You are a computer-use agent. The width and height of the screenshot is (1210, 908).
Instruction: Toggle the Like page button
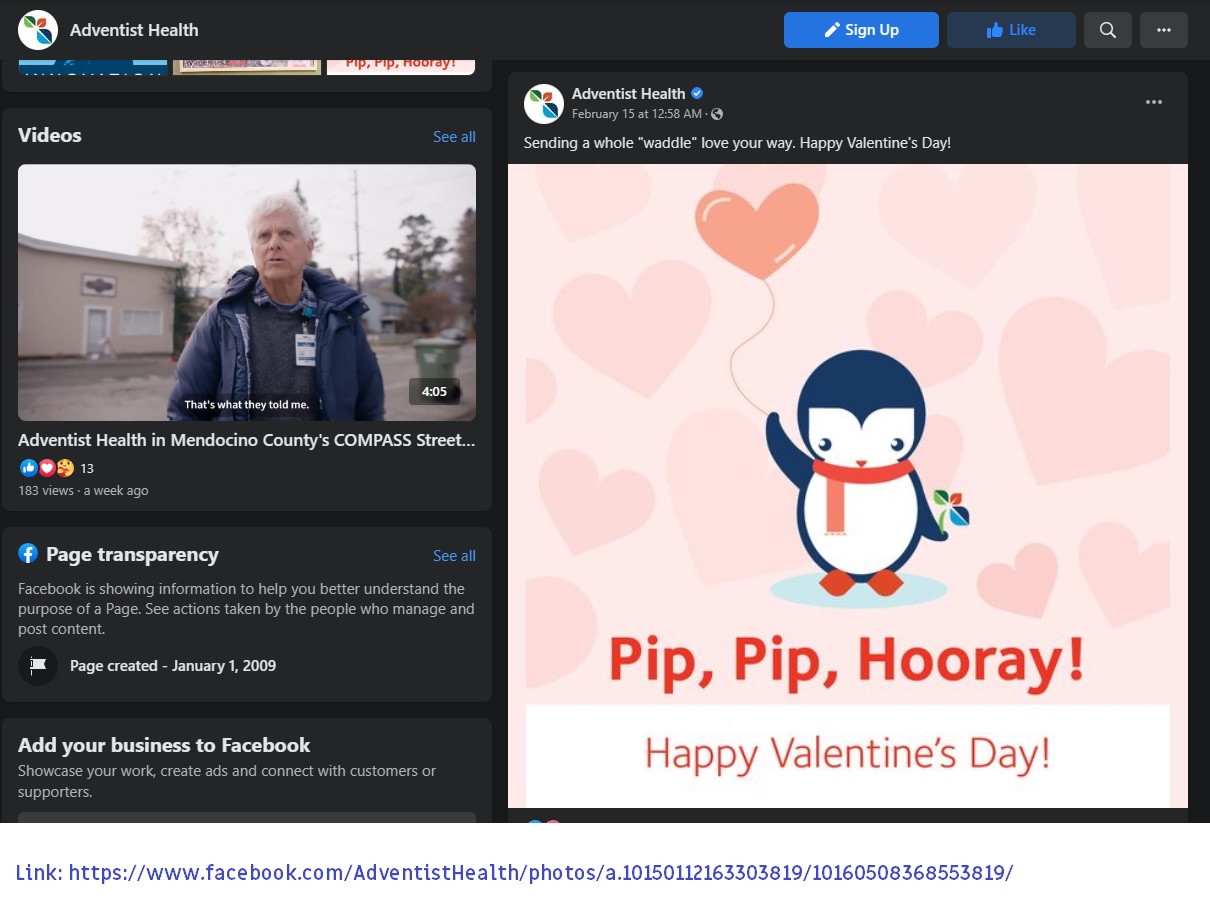1011,30
